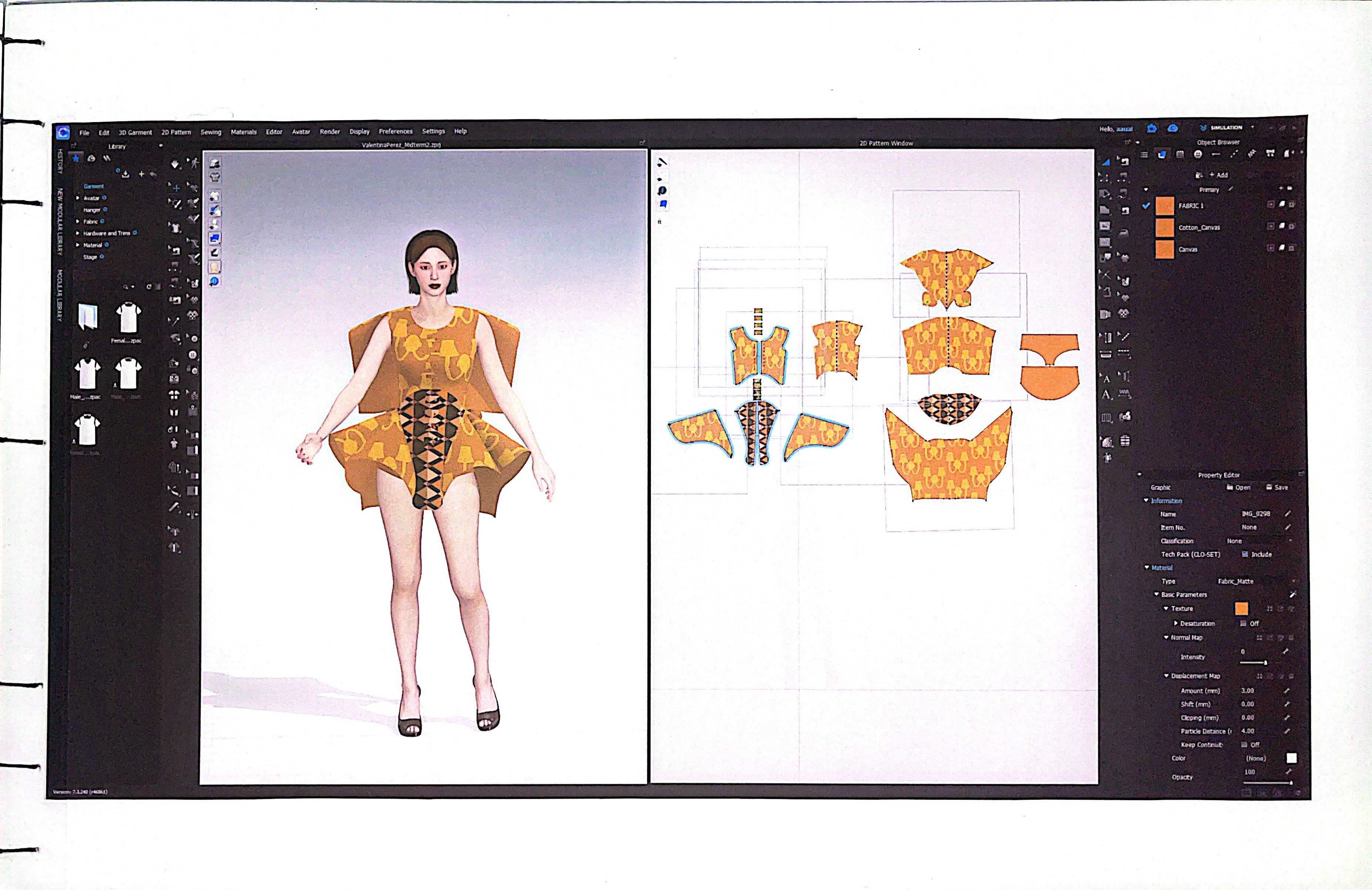Click the Save button in Property Editor
This screenshot has width=1372, height=890.
[1277, 488]
